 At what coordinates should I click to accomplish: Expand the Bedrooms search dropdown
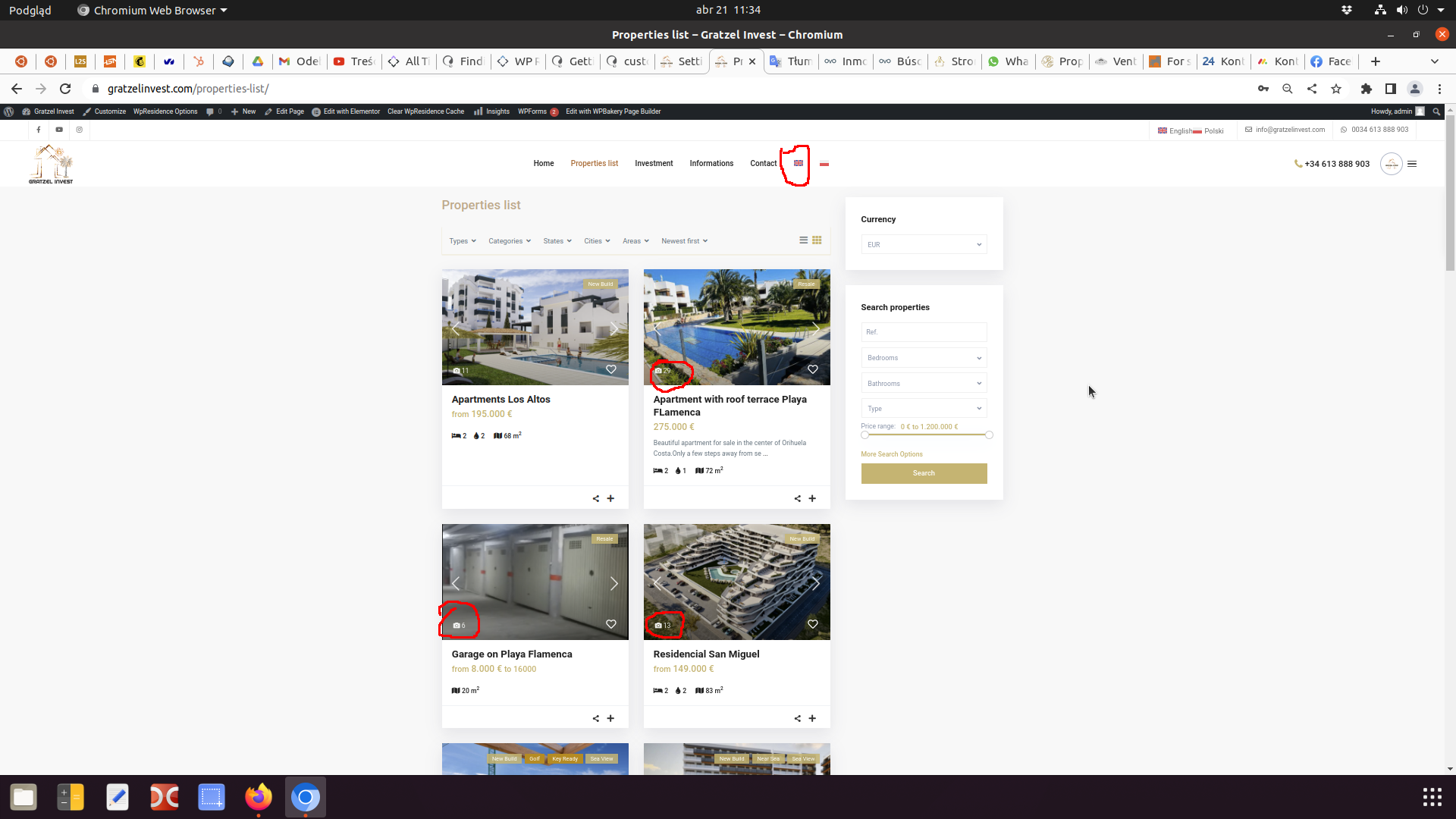click(x=924, y=358)
